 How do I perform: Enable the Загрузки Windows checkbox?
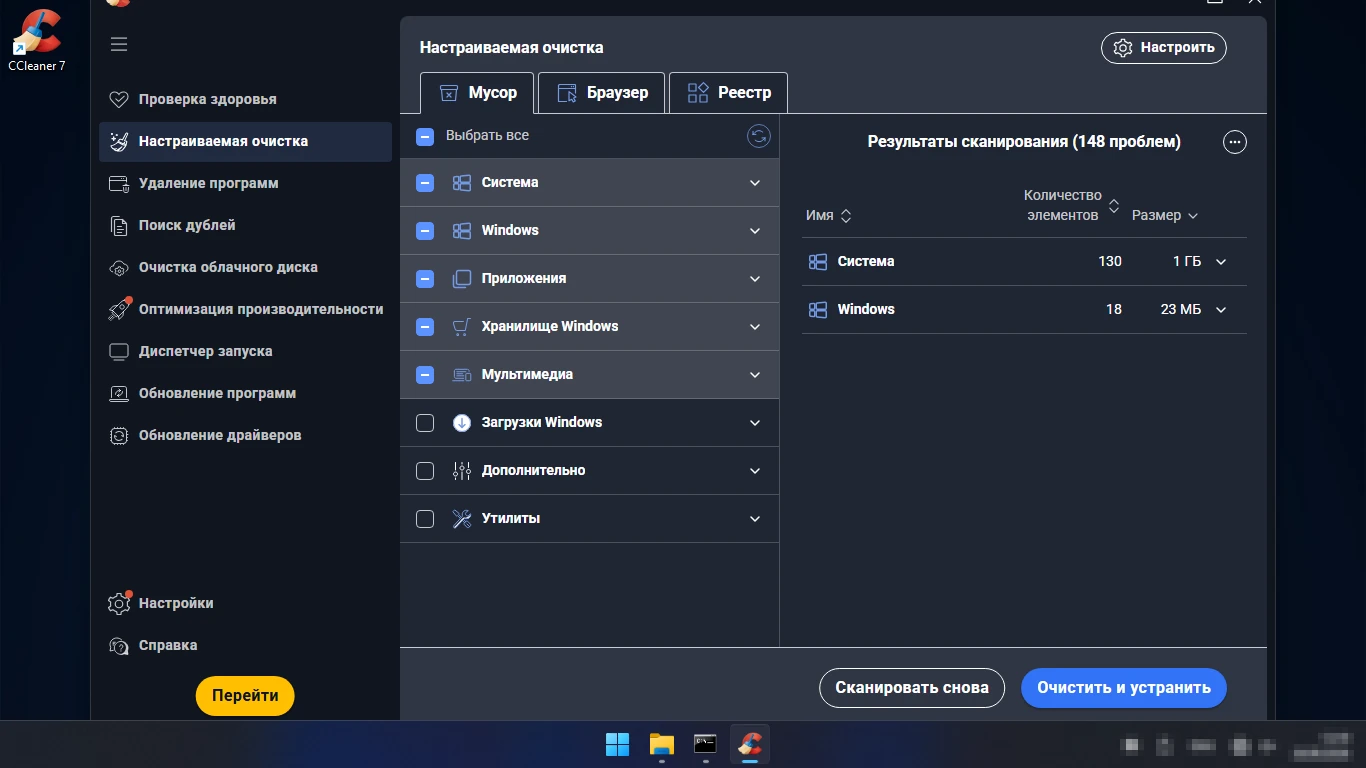tap(425, 423)
